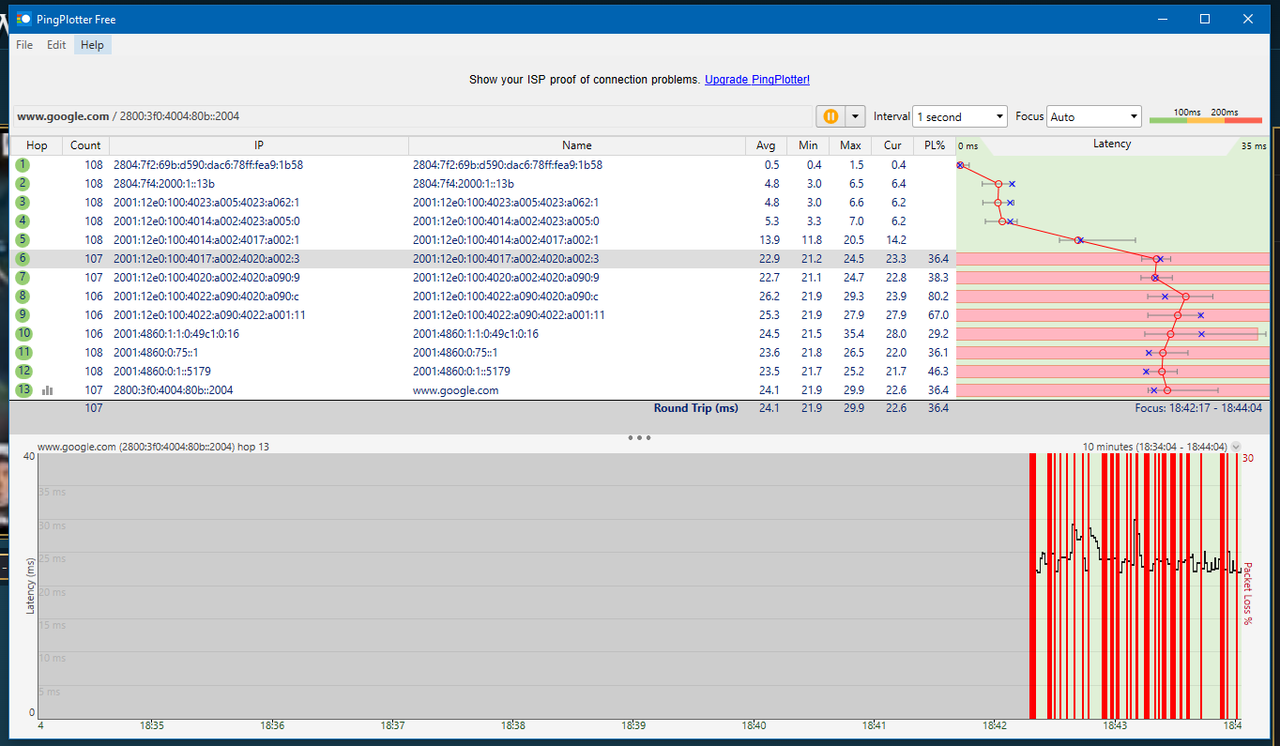This screenshot has height=746, width=1280.
Task: Click the 46.3 packet loss value in hop 12
Action: pos(937,371)
